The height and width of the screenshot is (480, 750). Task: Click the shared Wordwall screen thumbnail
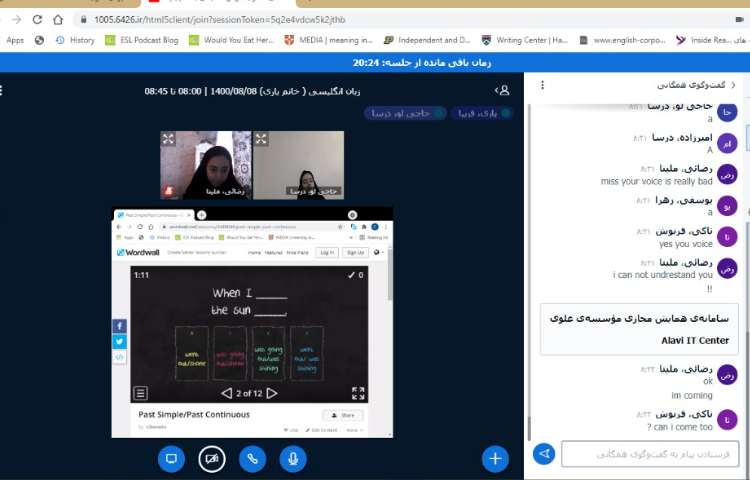point(251,321)
